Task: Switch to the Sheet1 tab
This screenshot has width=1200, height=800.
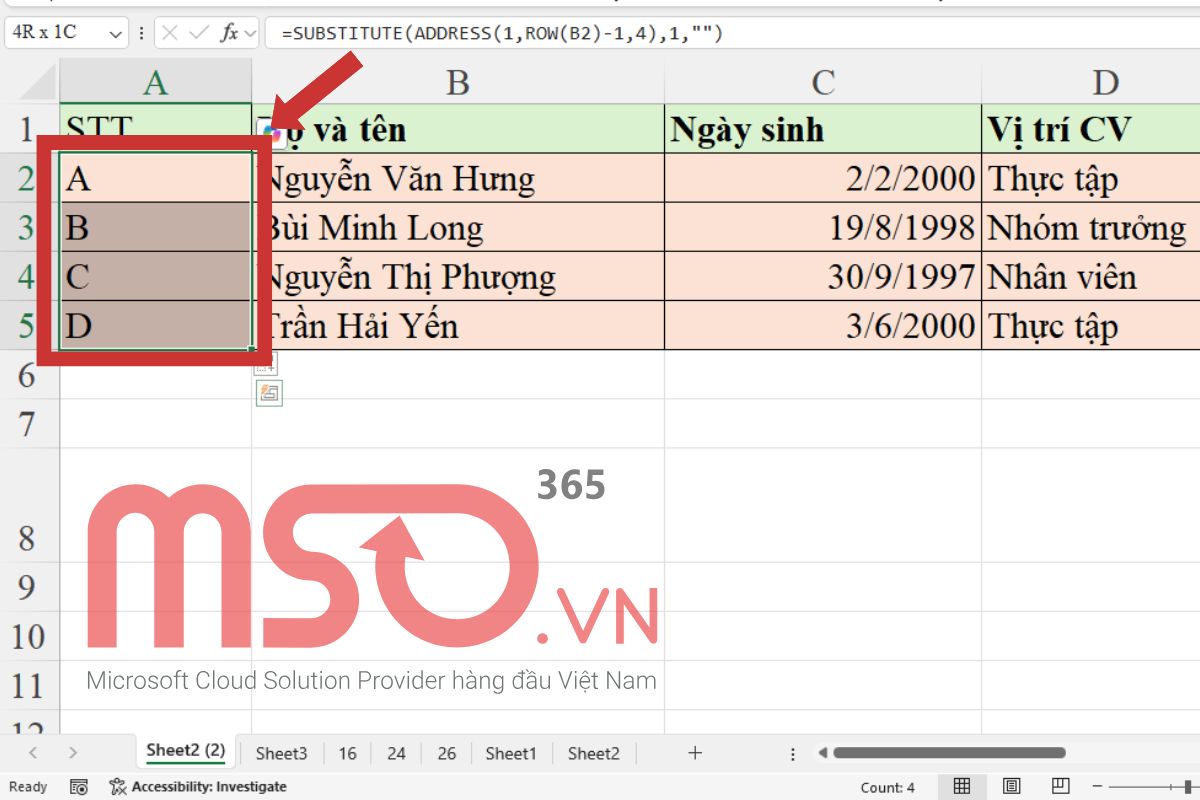Action: point(511,753)
